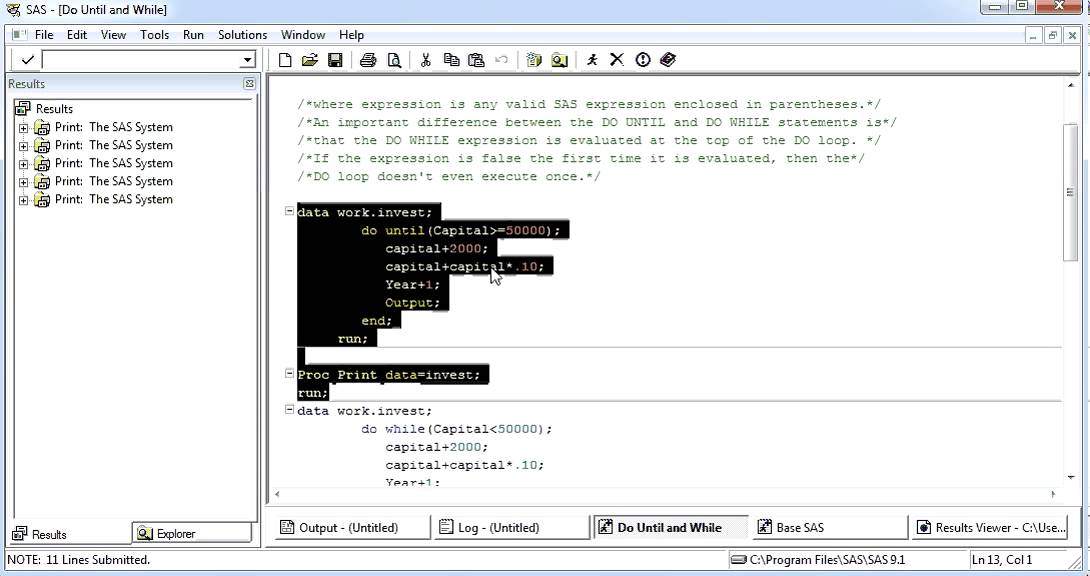Click the 'Results' panel title label

[x=26, y=83]
